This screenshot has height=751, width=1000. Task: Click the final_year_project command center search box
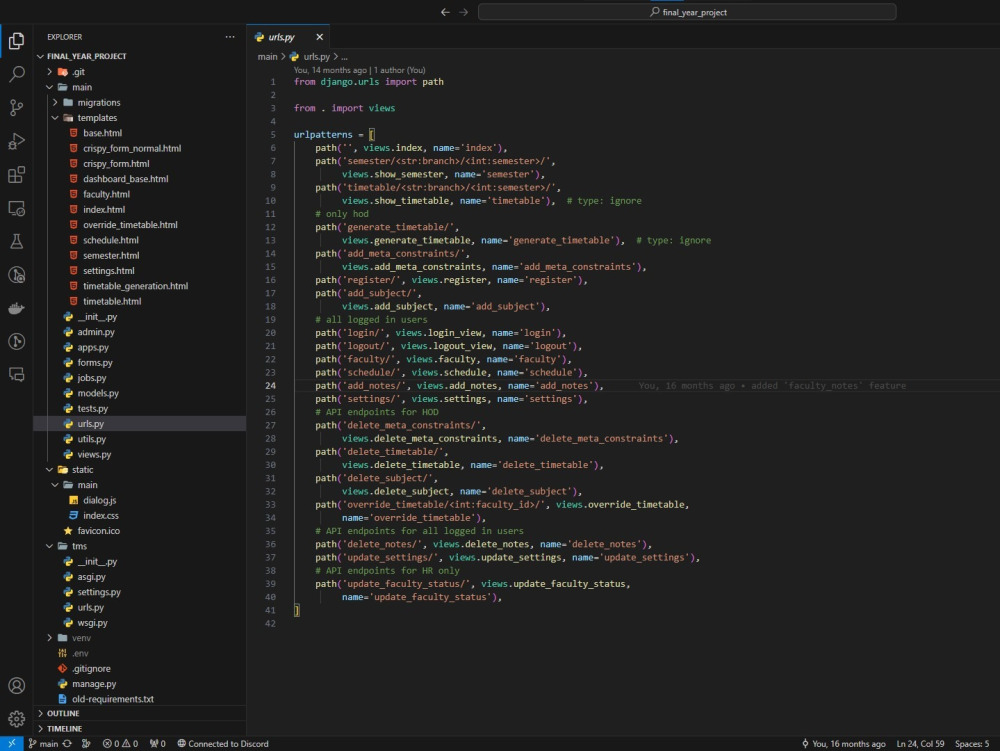point(687,12)
